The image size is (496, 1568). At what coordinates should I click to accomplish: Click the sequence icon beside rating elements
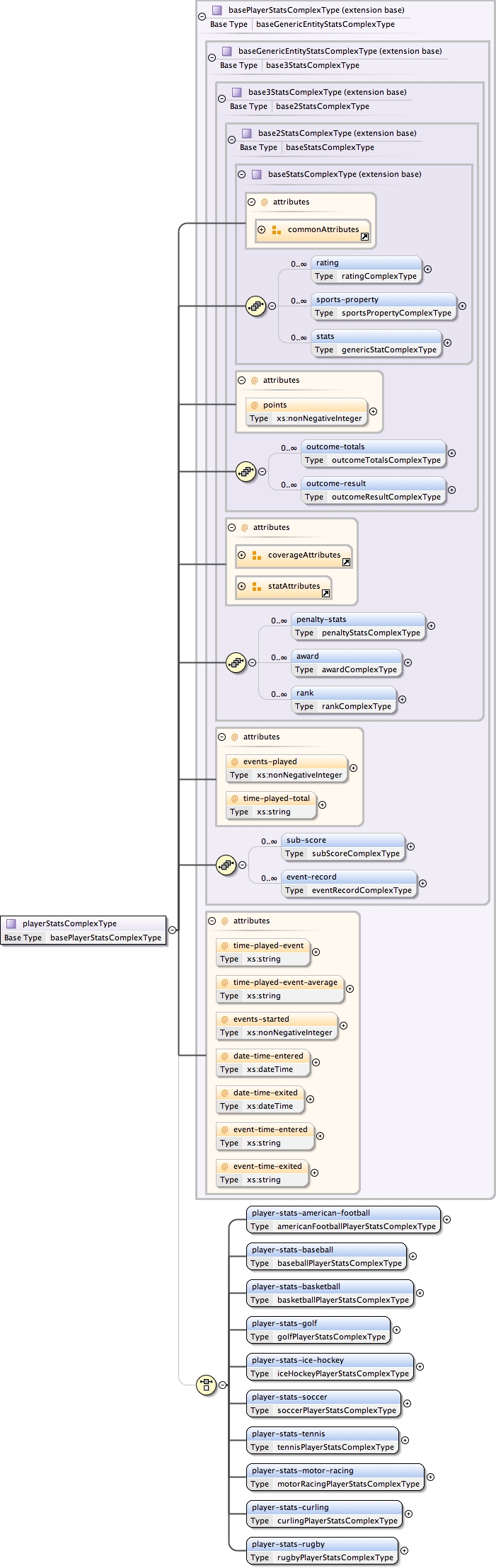[x=255, y=306]
